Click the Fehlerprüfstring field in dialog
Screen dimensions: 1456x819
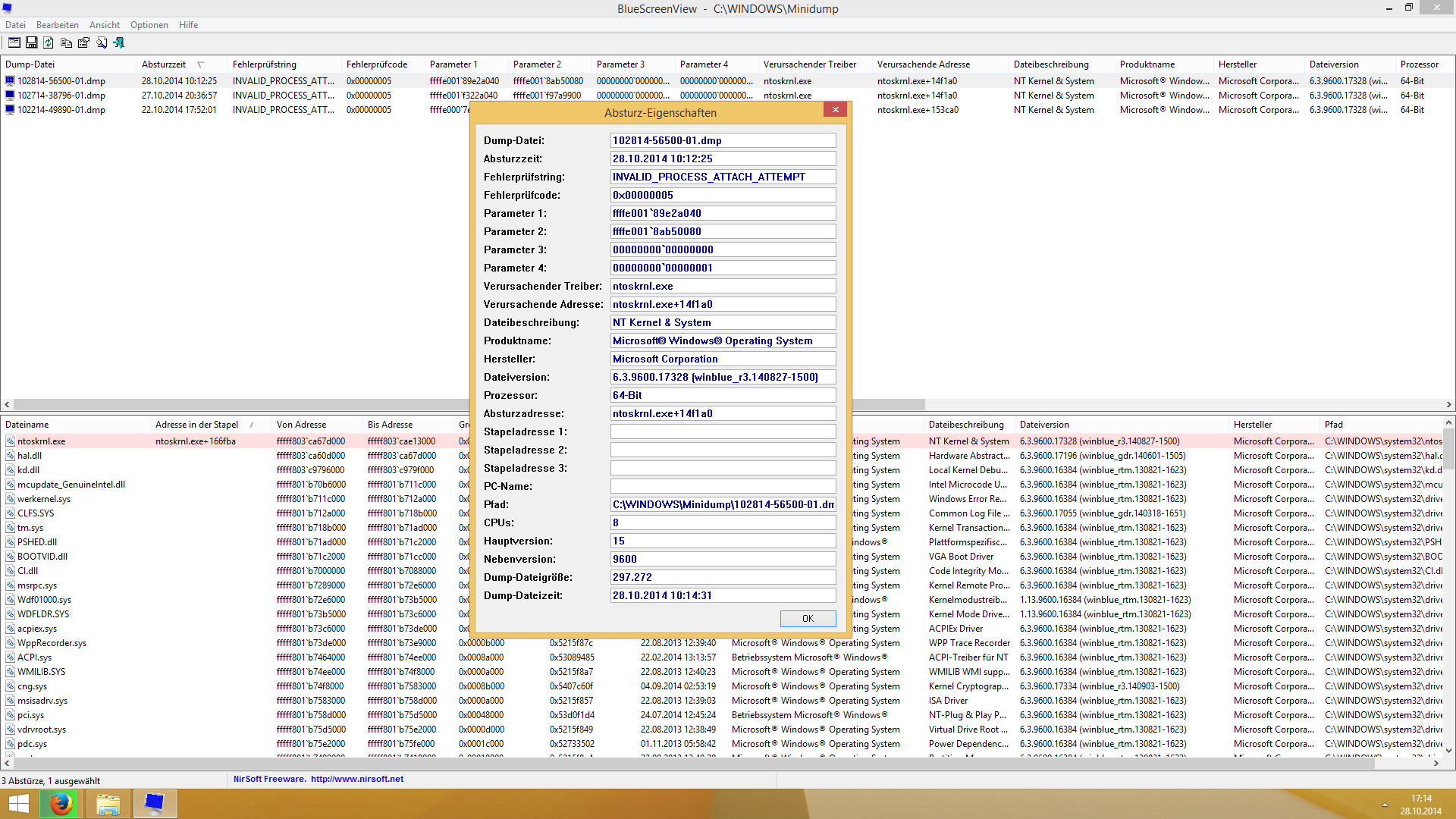722,177
